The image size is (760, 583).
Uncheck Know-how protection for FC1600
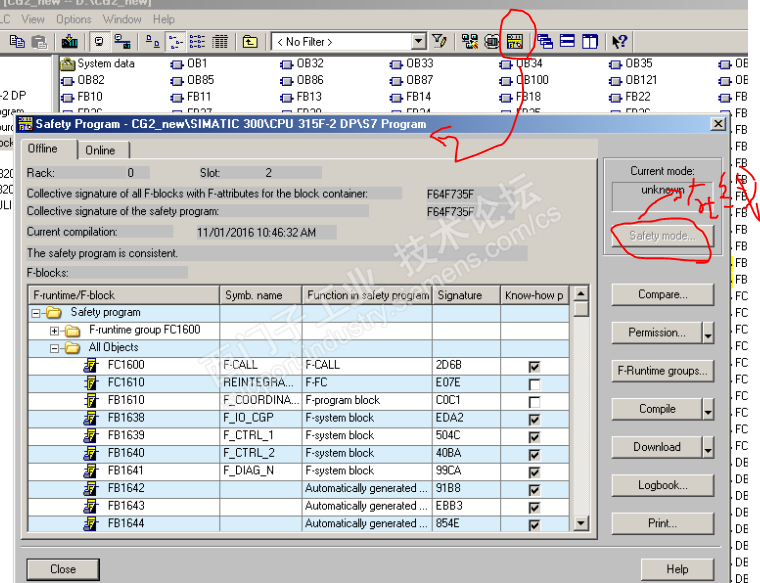[534, 366]
